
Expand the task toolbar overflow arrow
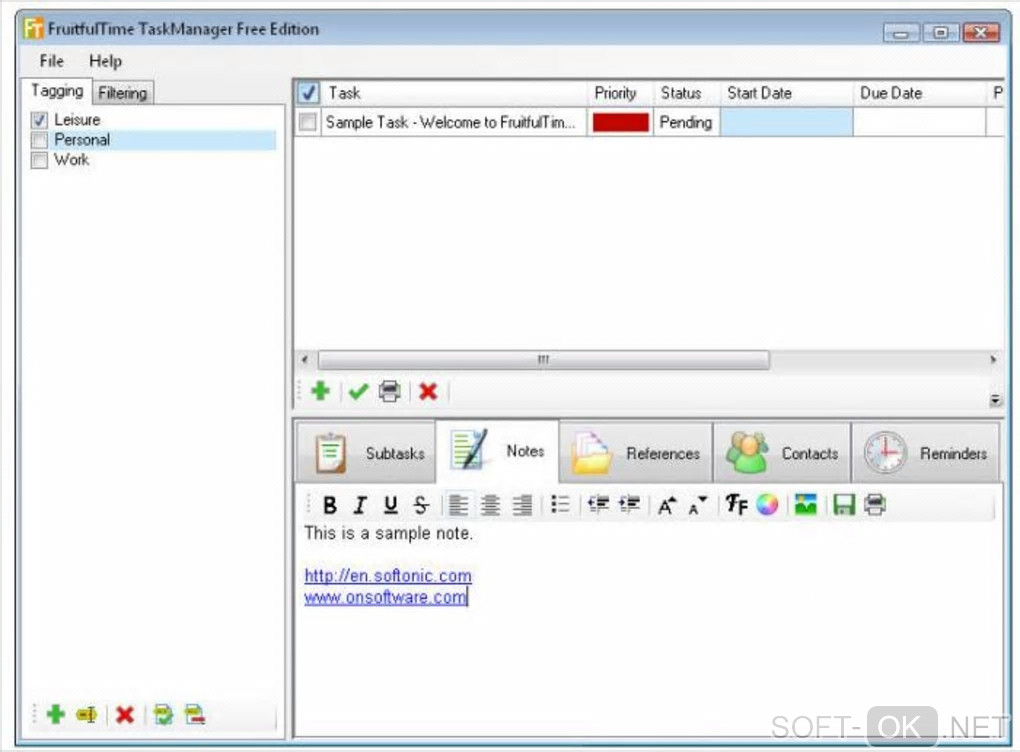click(995, 400)
